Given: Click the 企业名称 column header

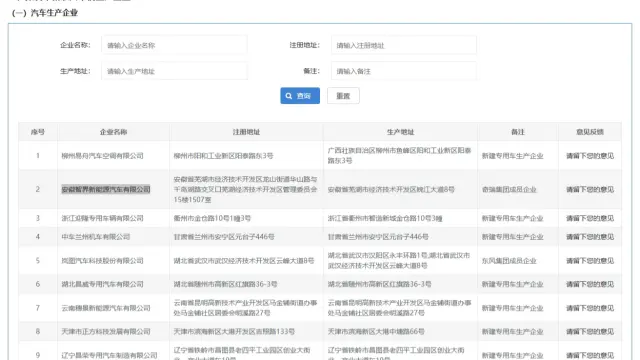Looking at the screenshot, I should tap(113, 132).
